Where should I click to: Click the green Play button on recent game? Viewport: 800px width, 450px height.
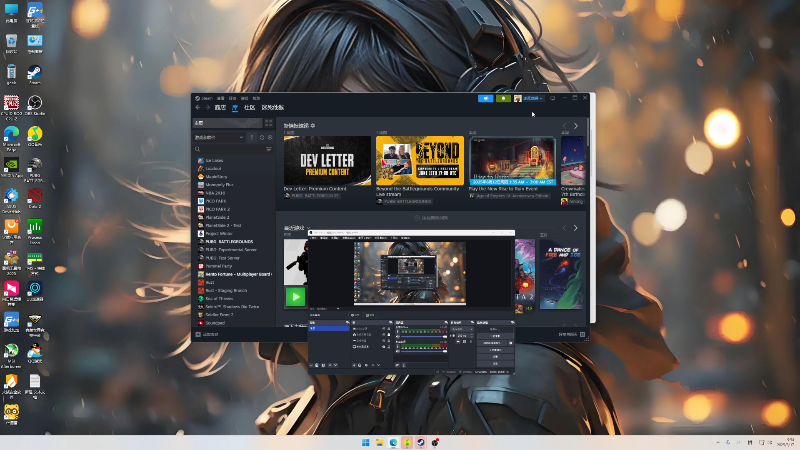click(295, 296)
